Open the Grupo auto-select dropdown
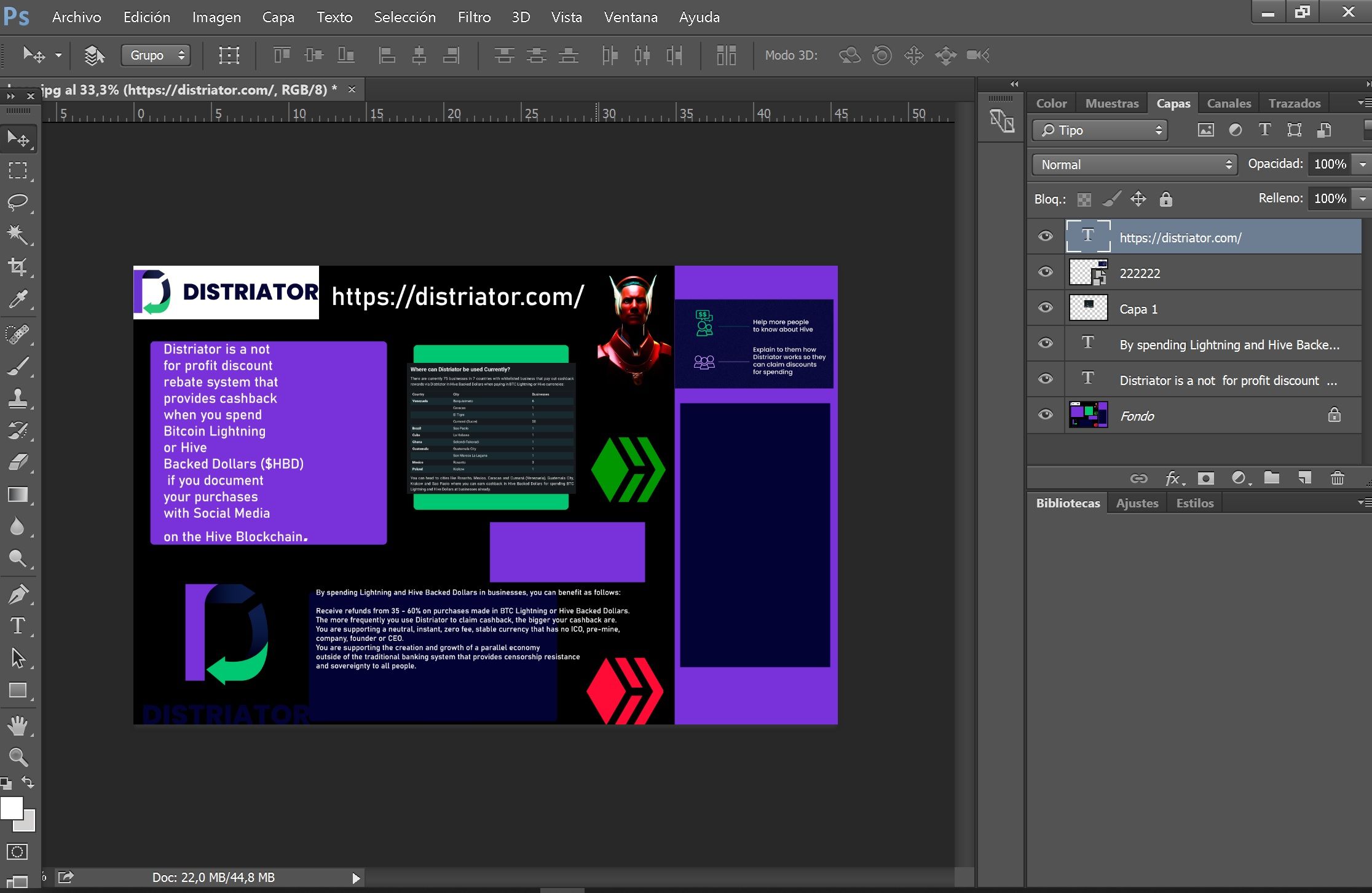1372x893 pixels. (x=156, y=55)
